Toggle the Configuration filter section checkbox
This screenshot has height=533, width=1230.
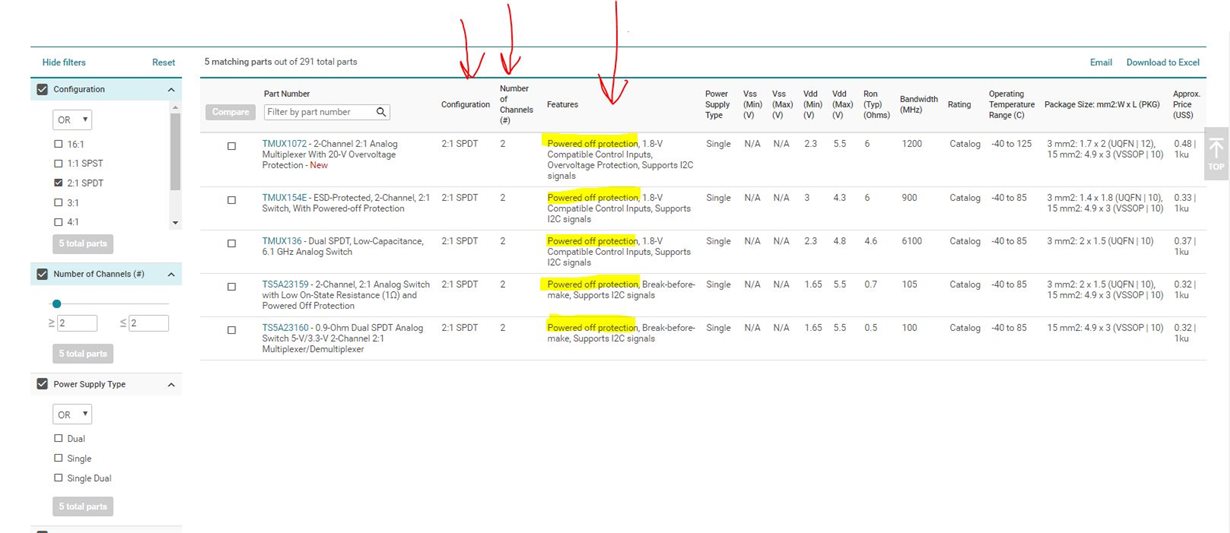pyautogui.click(x=42, y=89)
